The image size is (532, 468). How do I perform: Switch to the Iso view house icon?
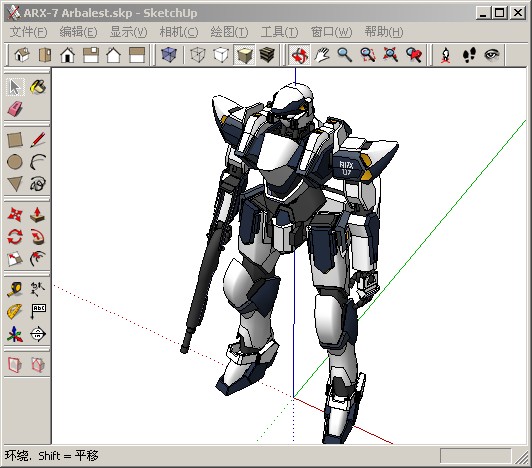(x=22, y=55)
